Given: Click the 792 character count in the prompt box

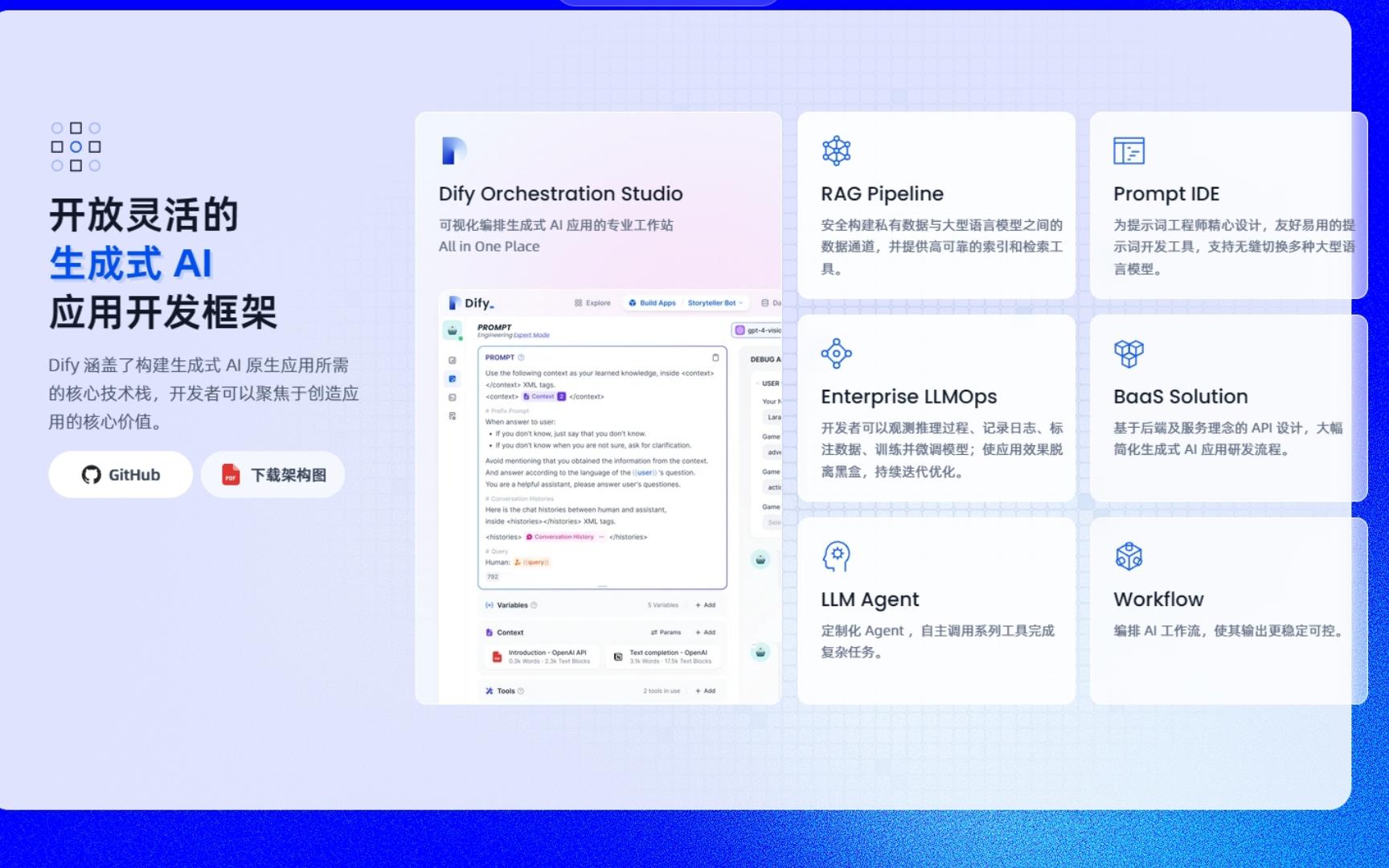Looking at the screenshot, I should click(x=493, y=577).
